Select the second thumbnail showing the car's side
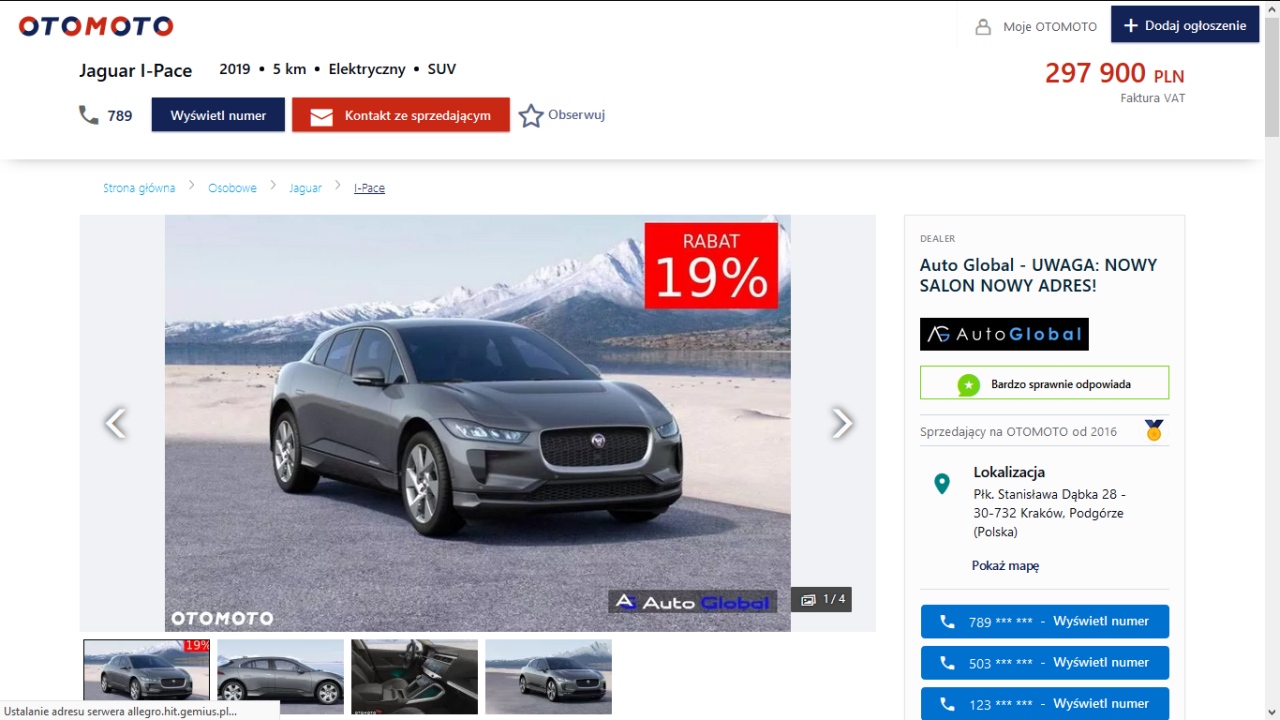The image size is (1280, 720). 281,677
